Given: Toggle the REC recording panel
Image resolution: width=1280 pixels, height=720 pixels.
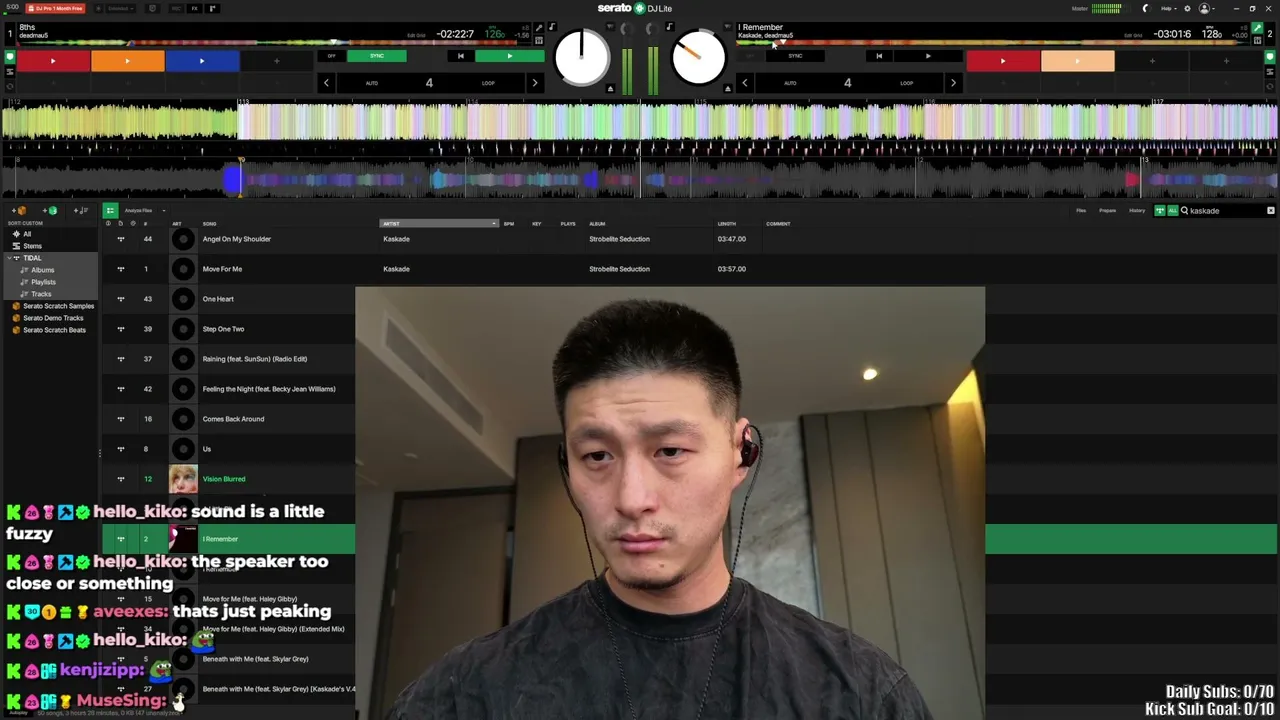Looking at the screenshot, I should coord(175,8).
